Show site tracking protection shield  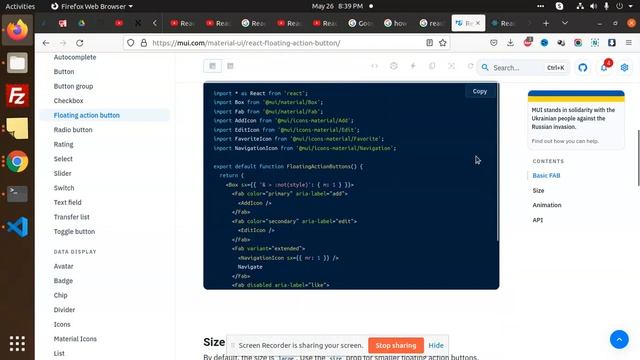[130, 43]
